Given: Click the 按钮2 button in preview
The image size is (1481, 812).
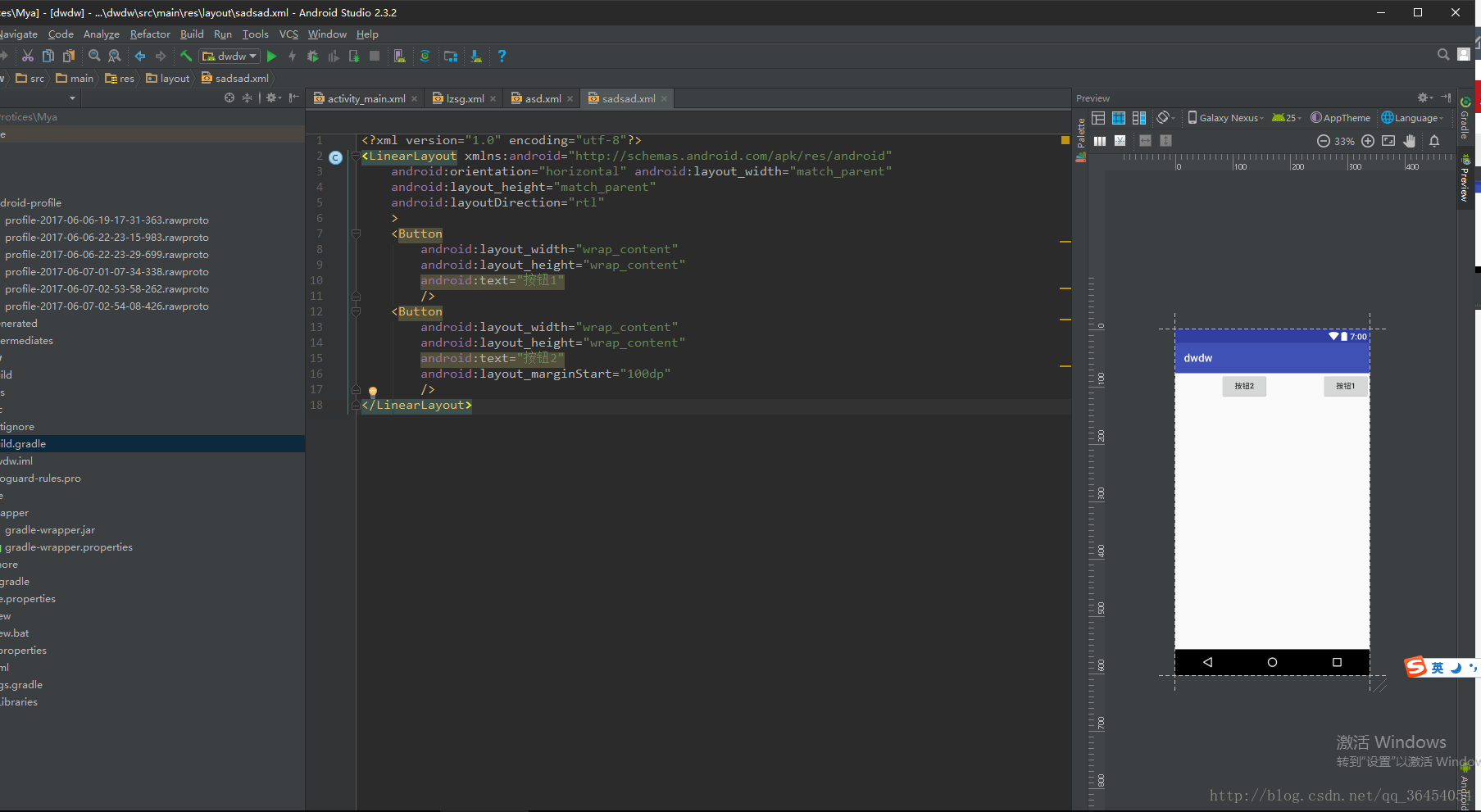Looking at the screenshot, I should (x=1244, y=386).
